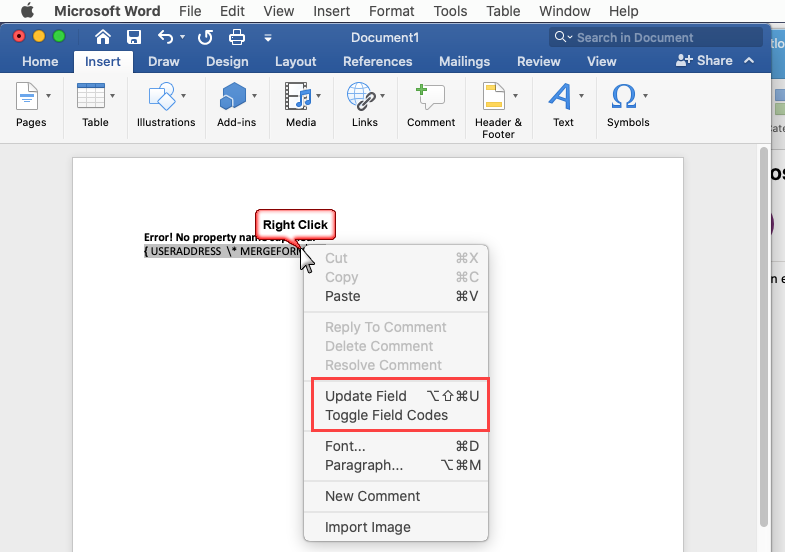This screenshot has height=552, width=785.
Task: Open the Tools menu
Action: click(450, 11)
